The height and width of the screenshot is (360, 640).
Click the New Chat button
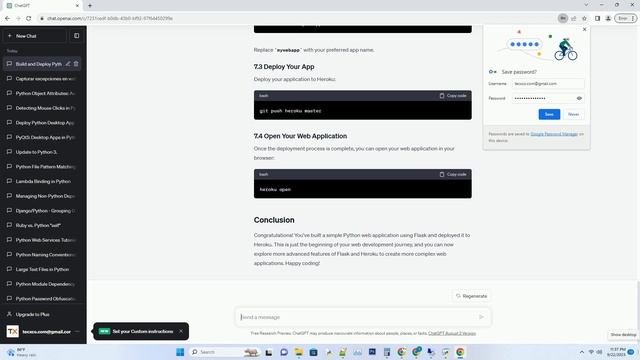pos(35,36)
